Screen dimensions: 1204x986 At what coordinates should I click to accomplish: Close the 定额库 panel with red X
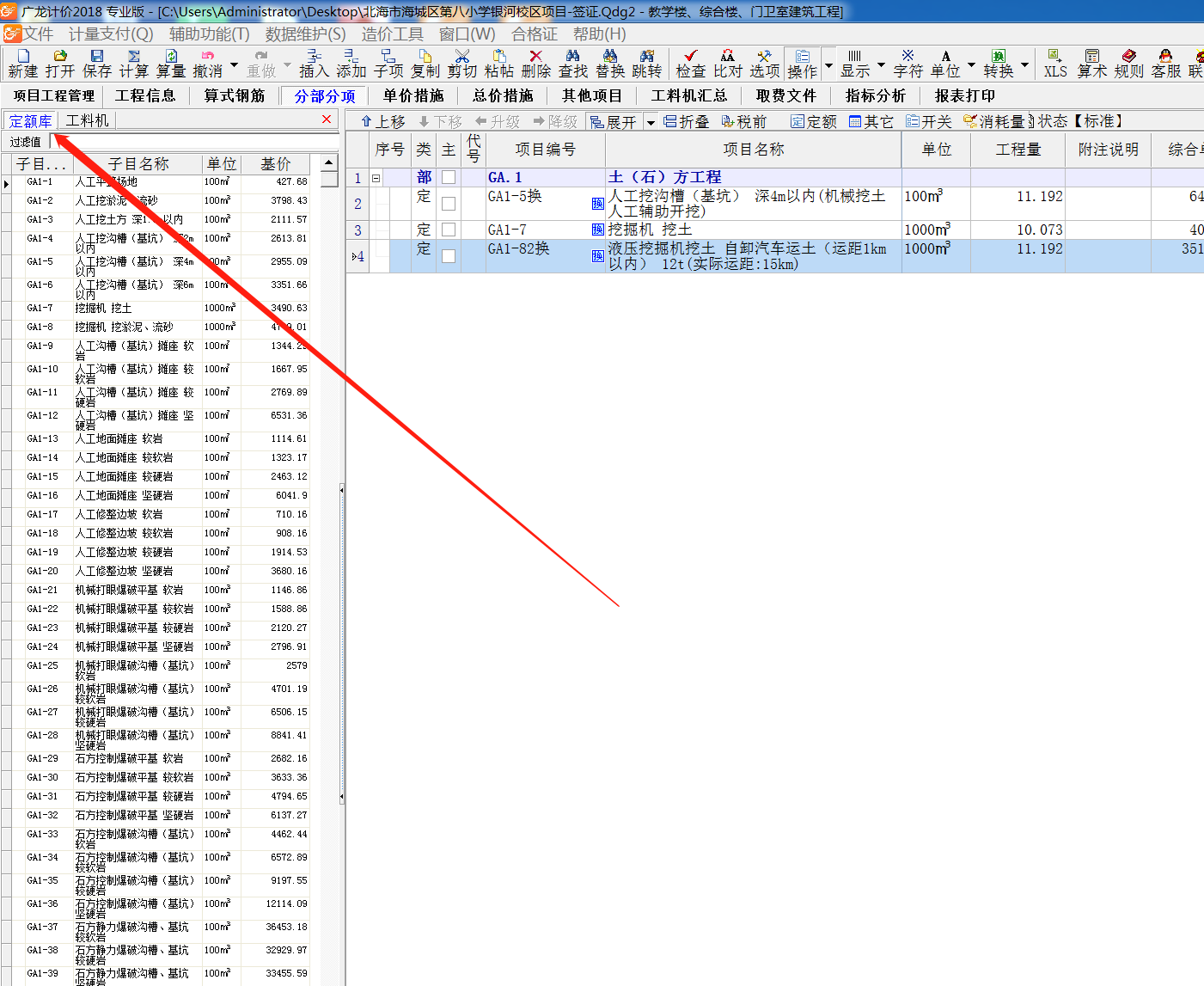(x=327, y=119)
